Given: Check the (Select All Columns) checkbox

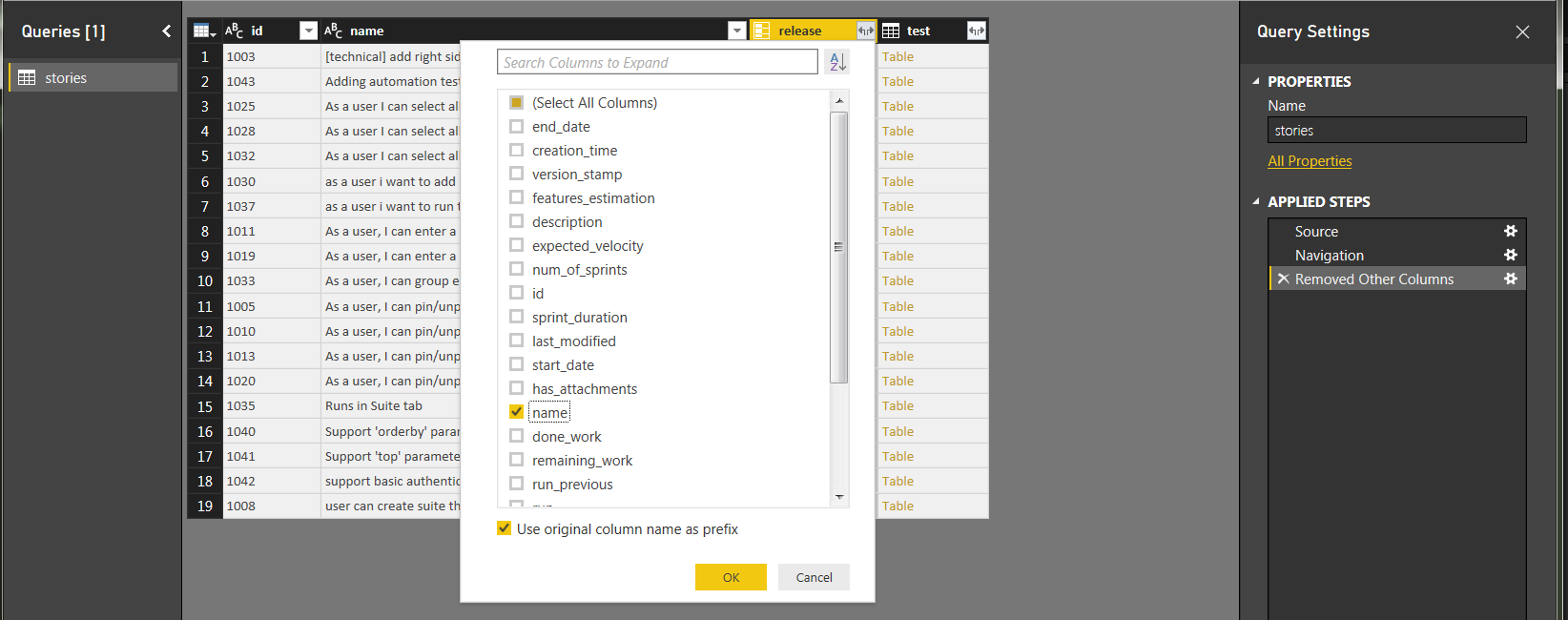Looking at the screenshot, I should click(x=516, y=102).
